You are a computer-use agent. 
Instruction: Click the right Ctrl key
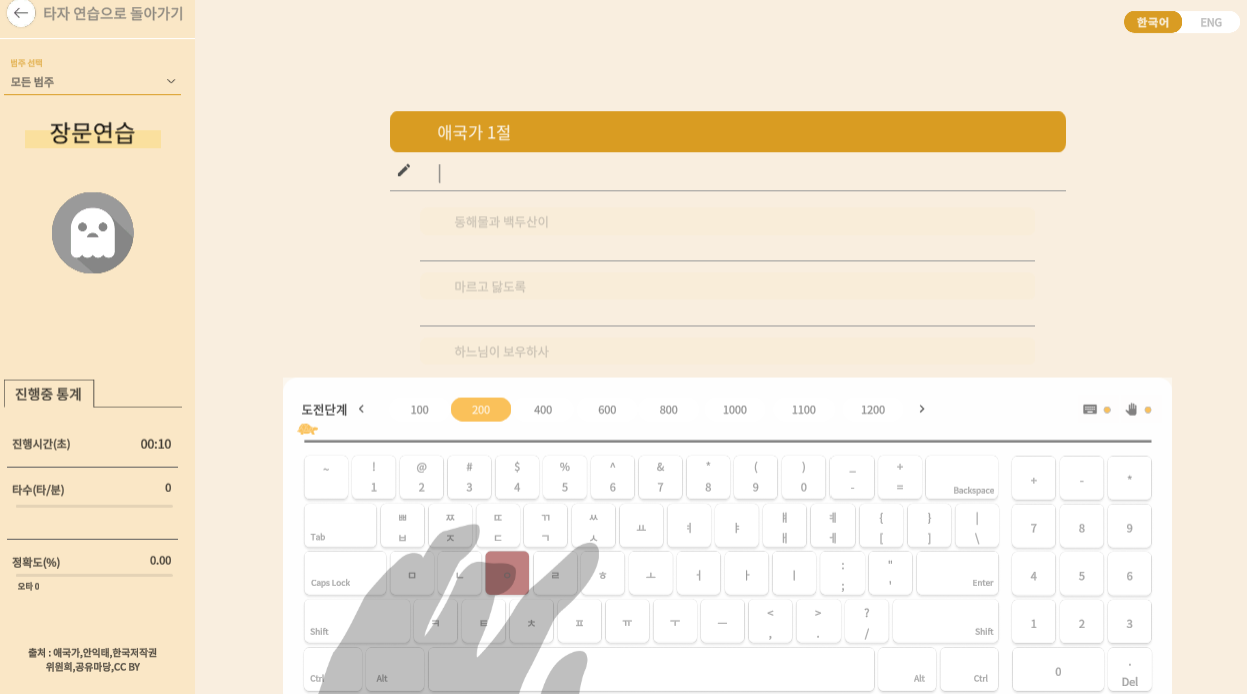pos(969,670)
